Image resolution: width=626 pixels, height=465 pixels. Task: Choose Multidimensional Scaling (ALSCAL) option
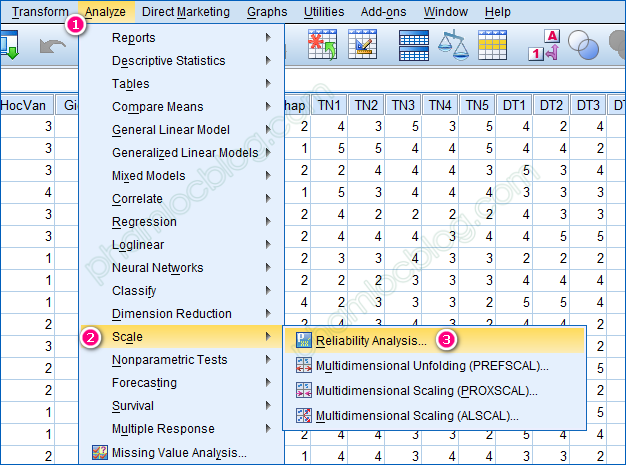417,416
